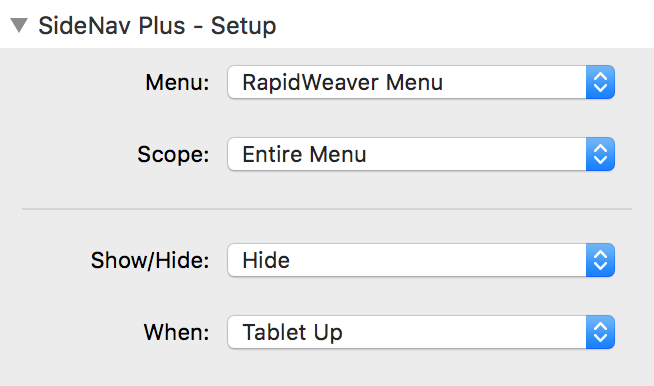
Task: Click the 'Entire Menu' value text
Action: pyautogui.click(x=304, y=154)
